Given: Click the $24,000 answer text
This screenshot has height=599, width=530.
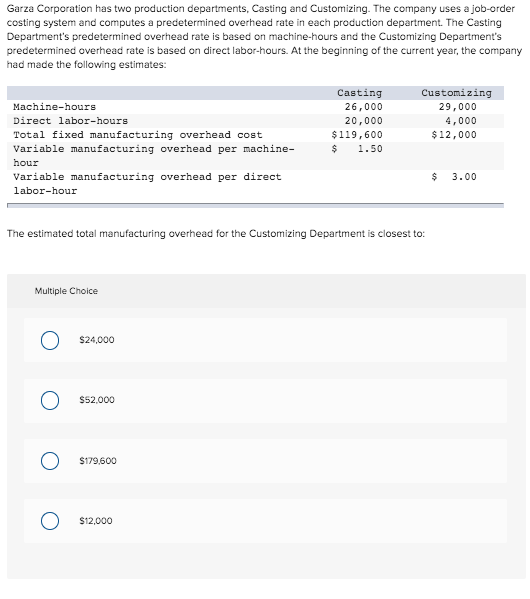Looking at the screenshot, I should tap(97, 340).
